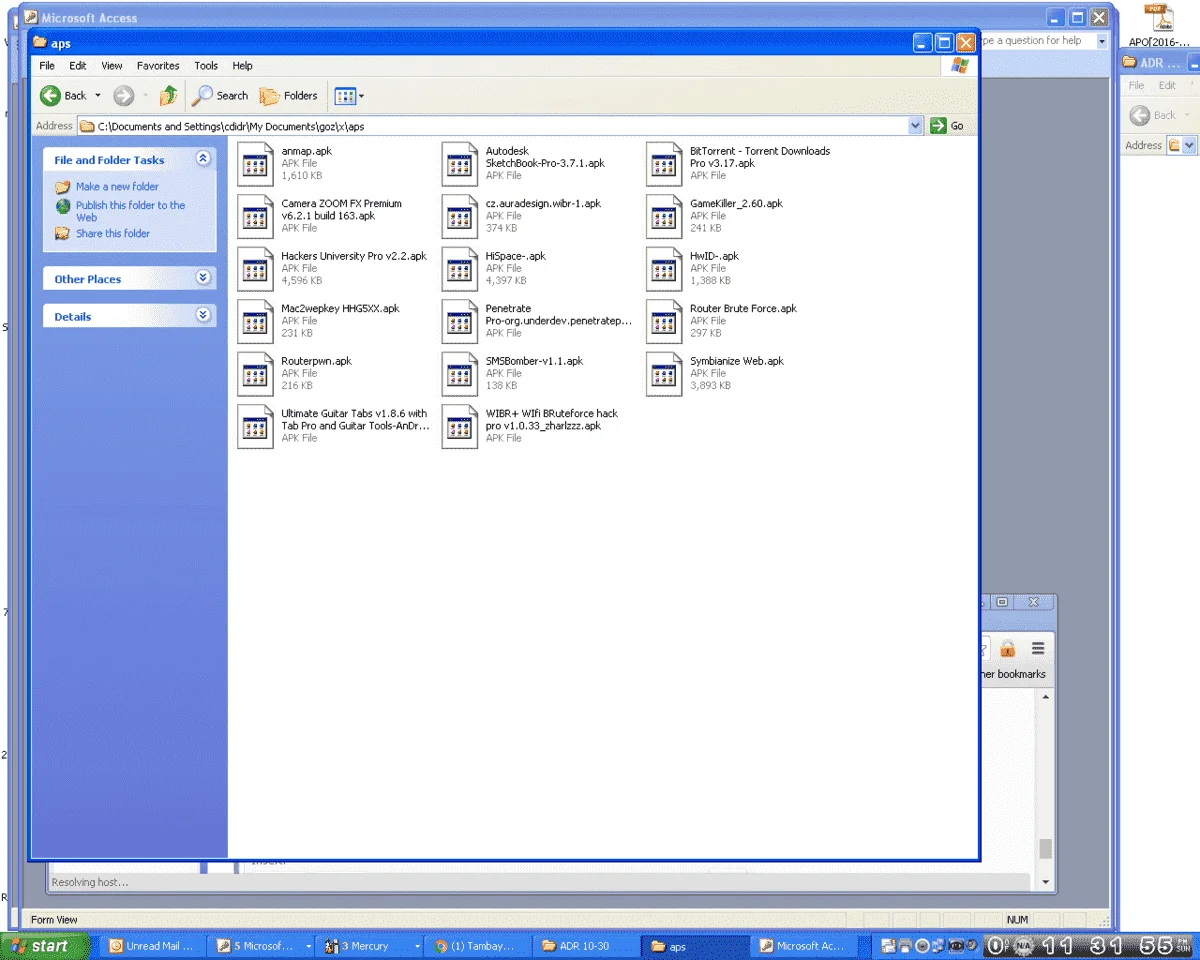Switch to Unread Mail taskbar button
1200x960 pixels.
click(150, 946)
